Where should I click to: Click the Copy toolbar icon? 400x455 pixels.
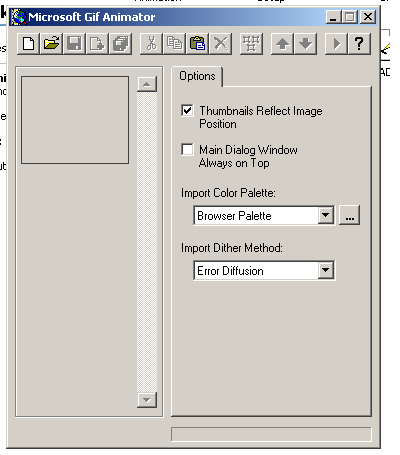174,44
